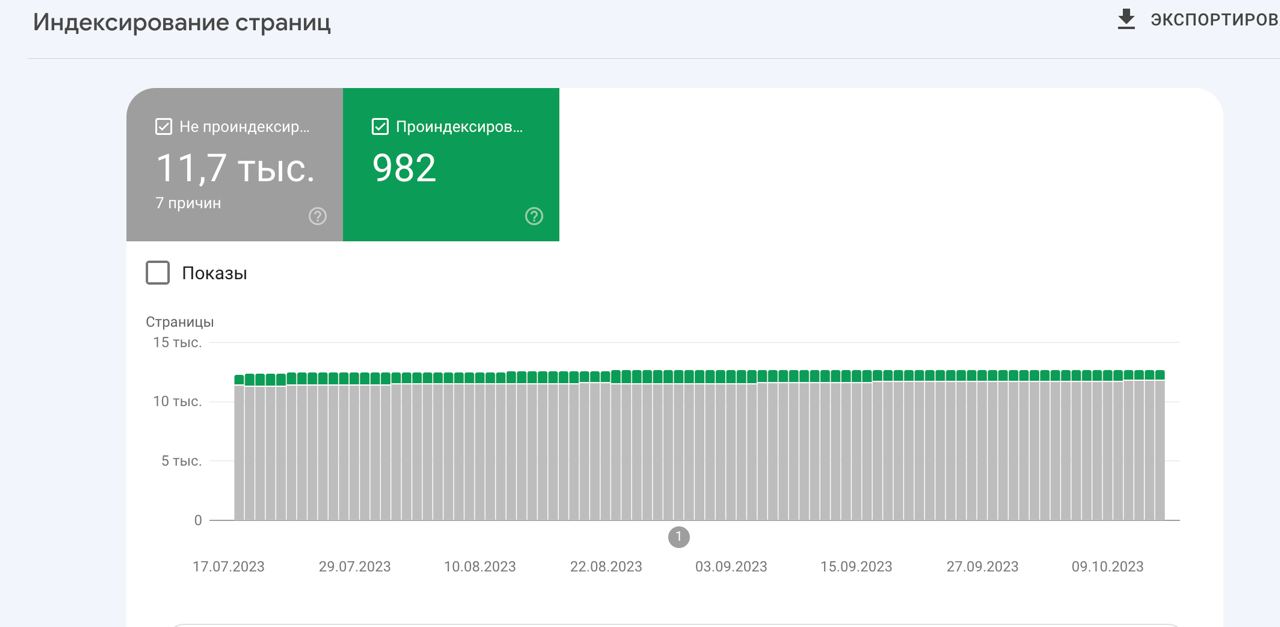Click the "15 тыс." y-axis label
1280x627 pixels.
[177, 342]
